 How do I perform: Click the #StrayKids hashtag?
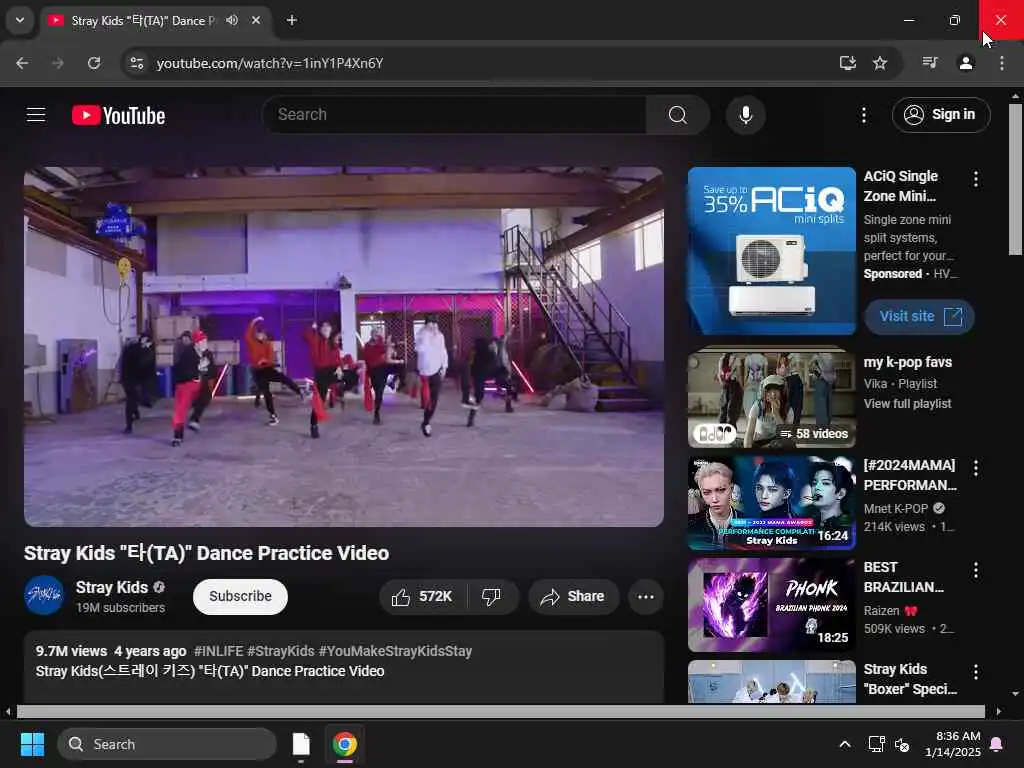281,651
